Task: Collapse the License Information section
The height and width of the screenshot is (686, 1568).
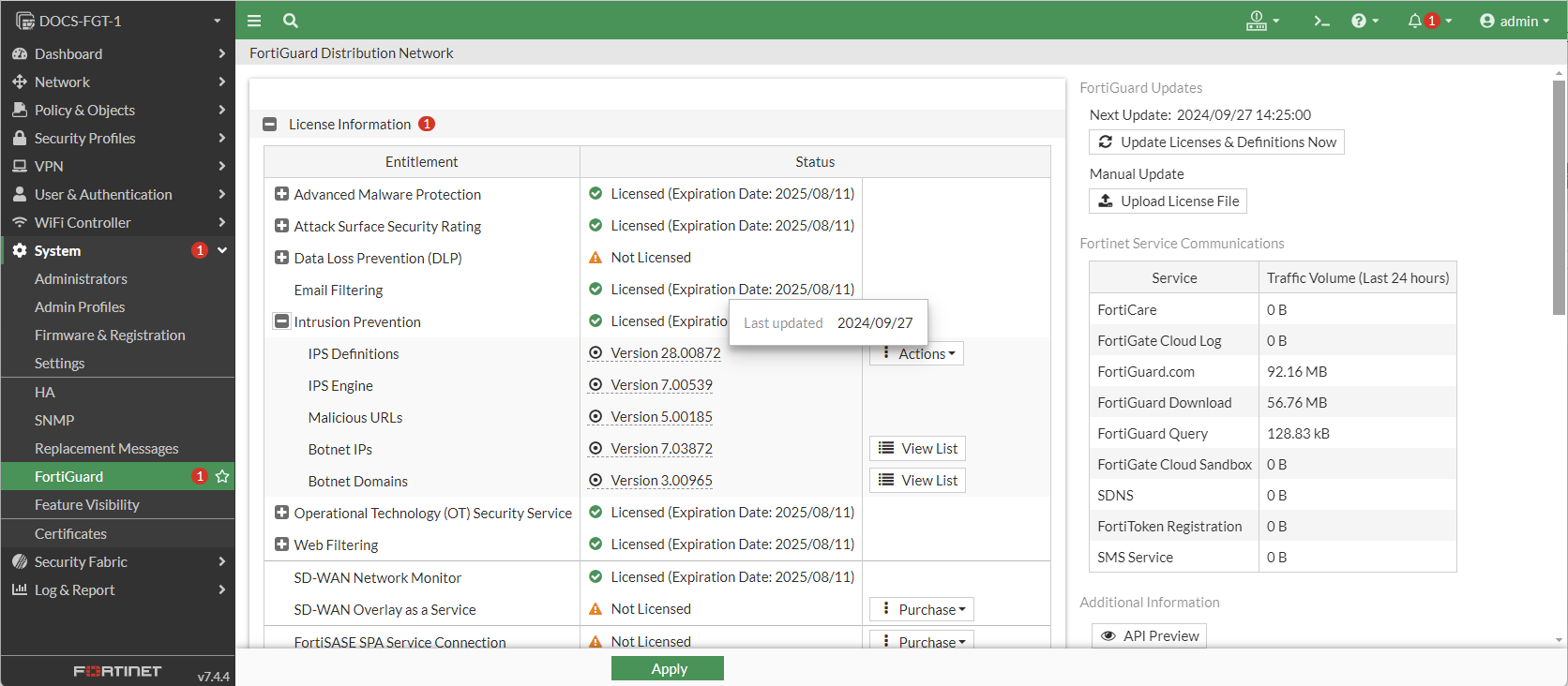Action: coord(270,125)
